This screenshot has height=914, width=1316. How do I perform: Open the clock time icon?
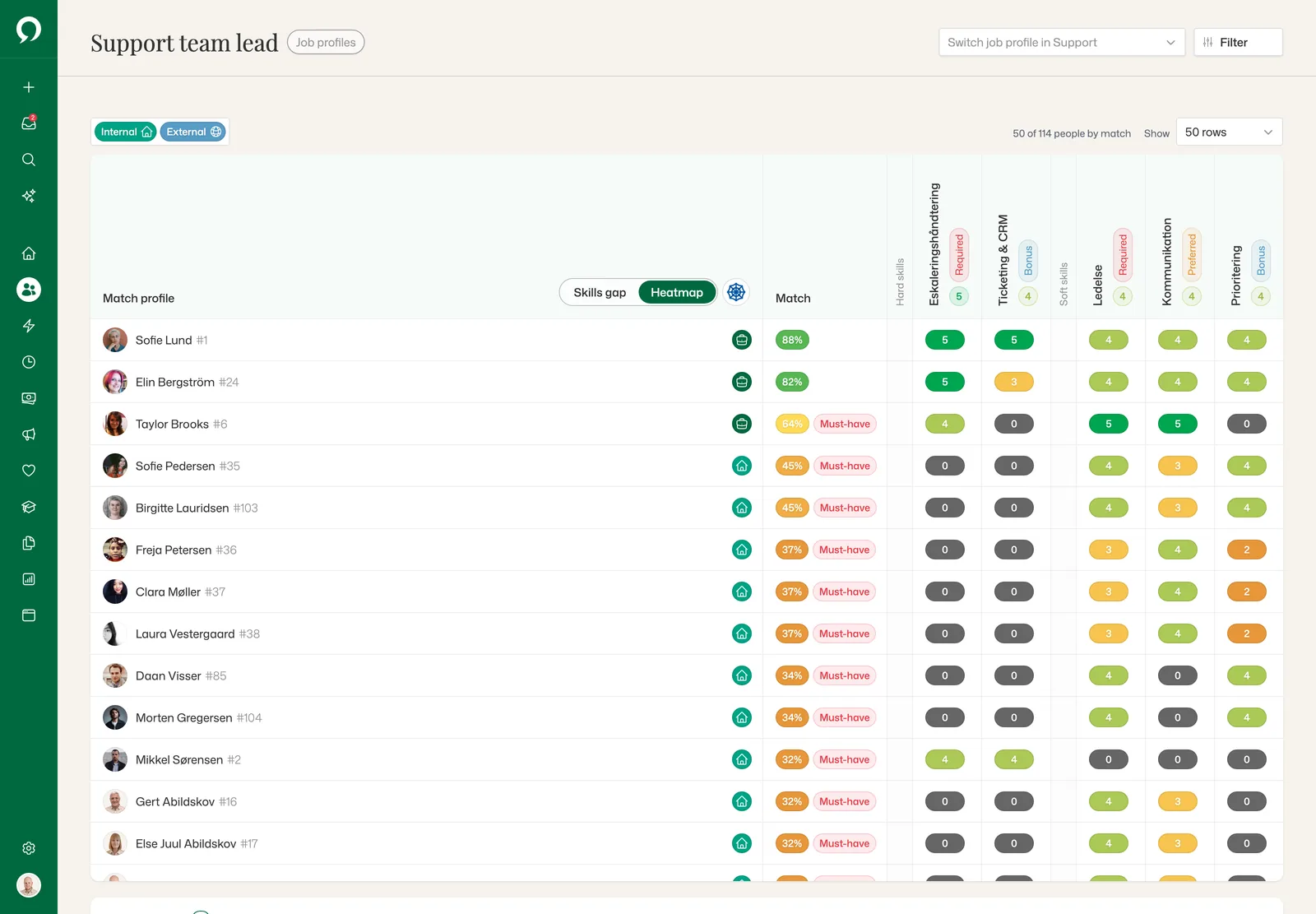[29, 362]
